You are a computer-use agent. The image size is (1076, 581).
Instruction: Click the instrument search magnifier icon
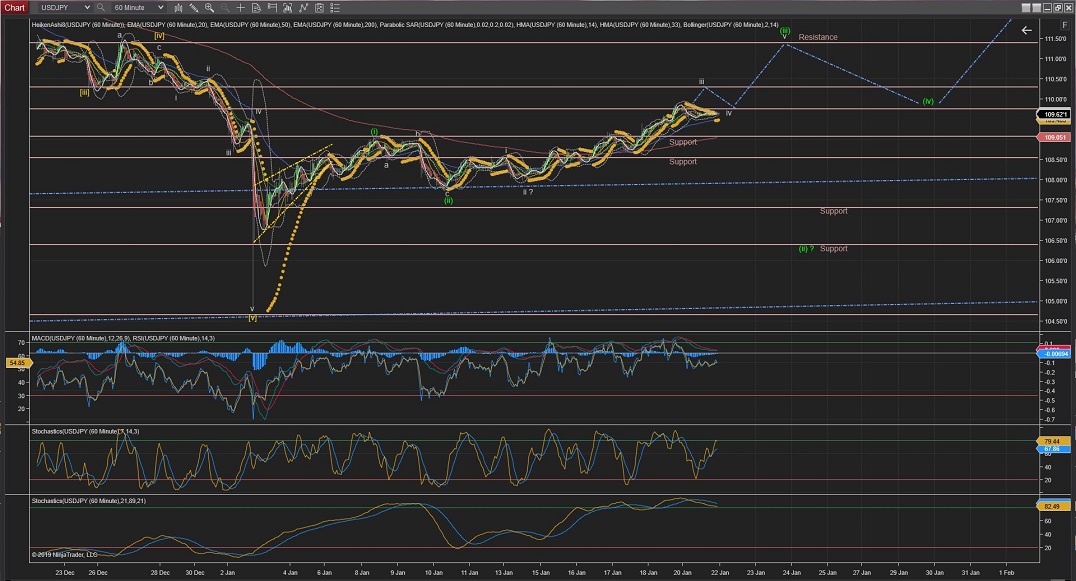101,8
